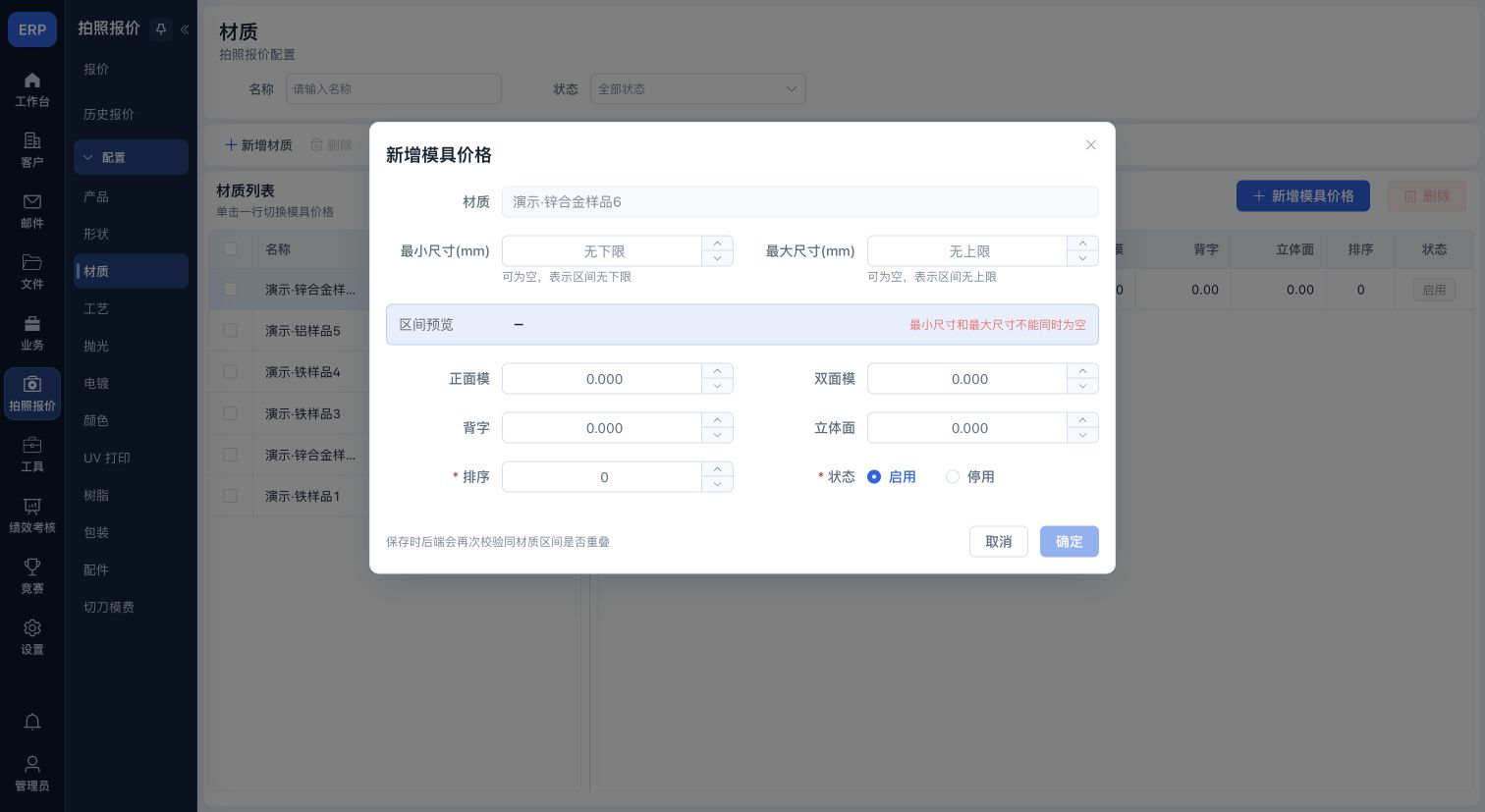Viewport: 1485px width, 812px height.
Task: Increase the 最大尺寸 value
Action: click(x=1082, y=244)
